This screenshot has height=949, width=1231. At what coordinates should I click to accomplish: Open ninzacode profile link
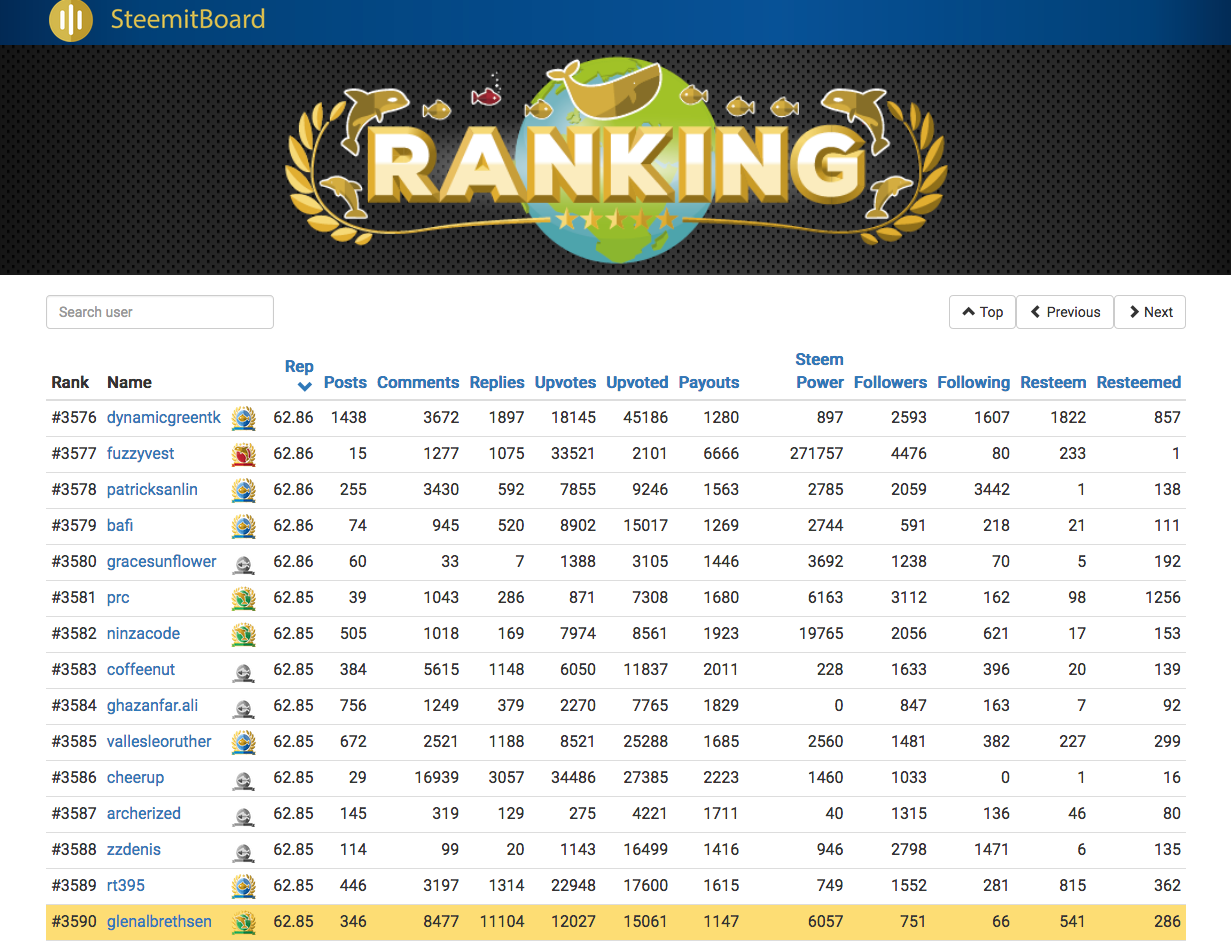144,633
